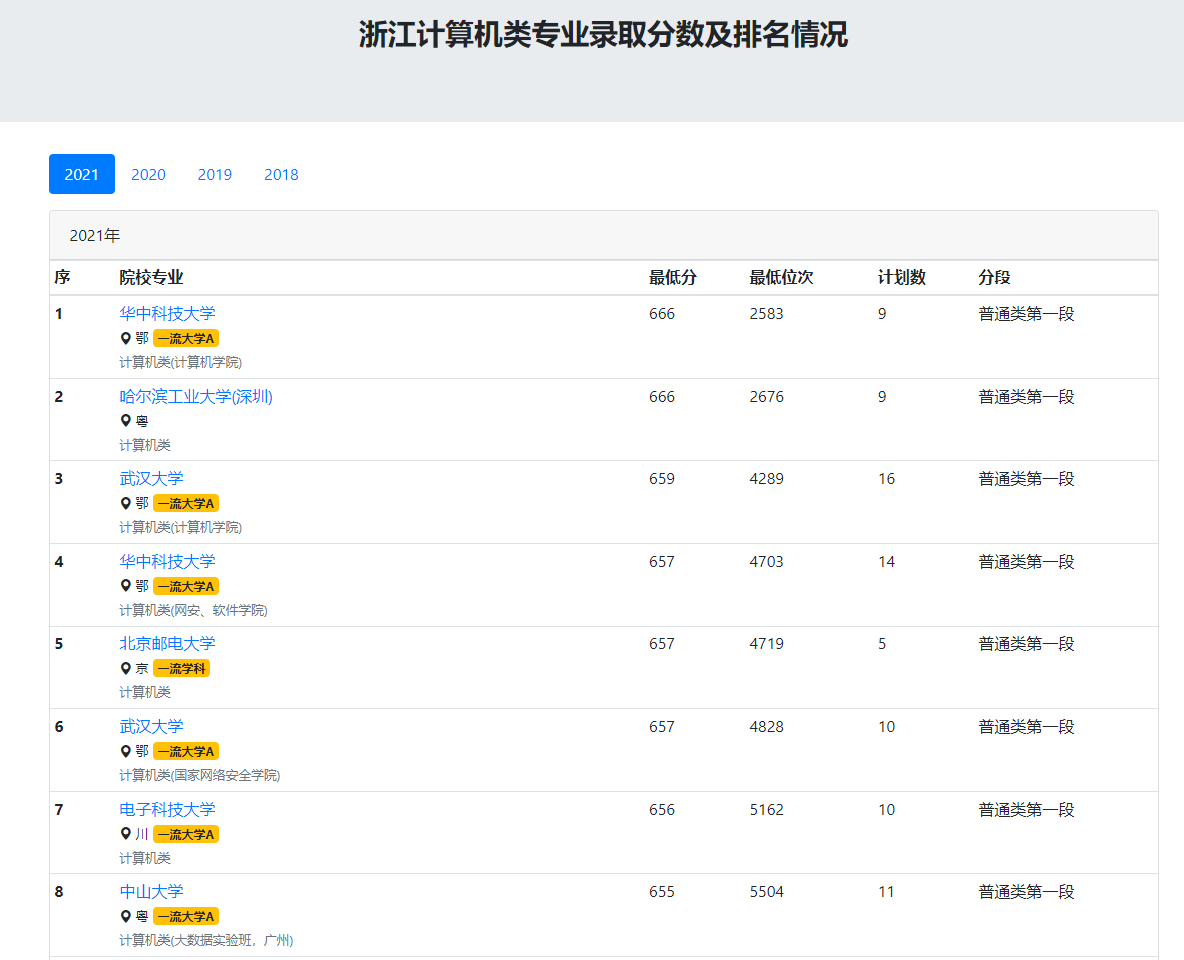This screenshot has width=1184, height=960.
Task: Open 华中科技大学 link in row 4
Action: coord(167,562)
